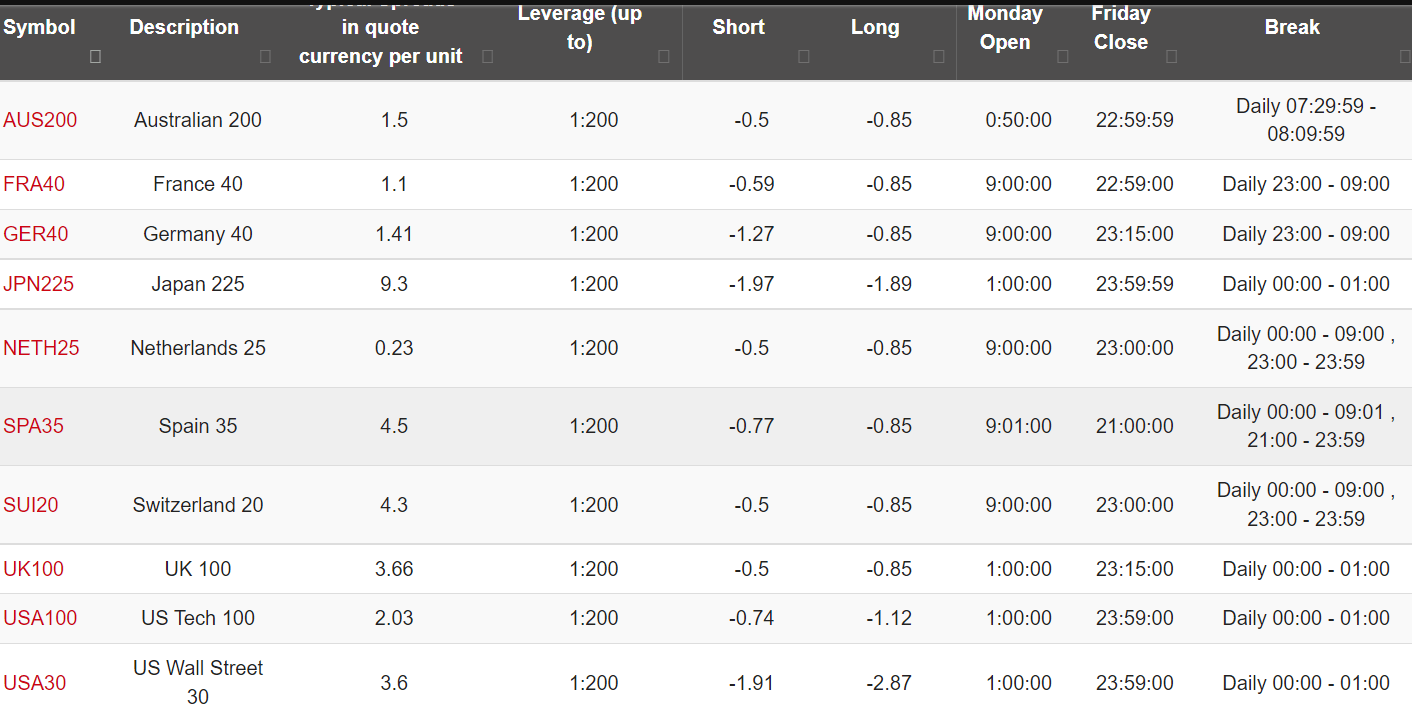Click the UK100 symbol link
1412x704 pixels.
(33, 569)
